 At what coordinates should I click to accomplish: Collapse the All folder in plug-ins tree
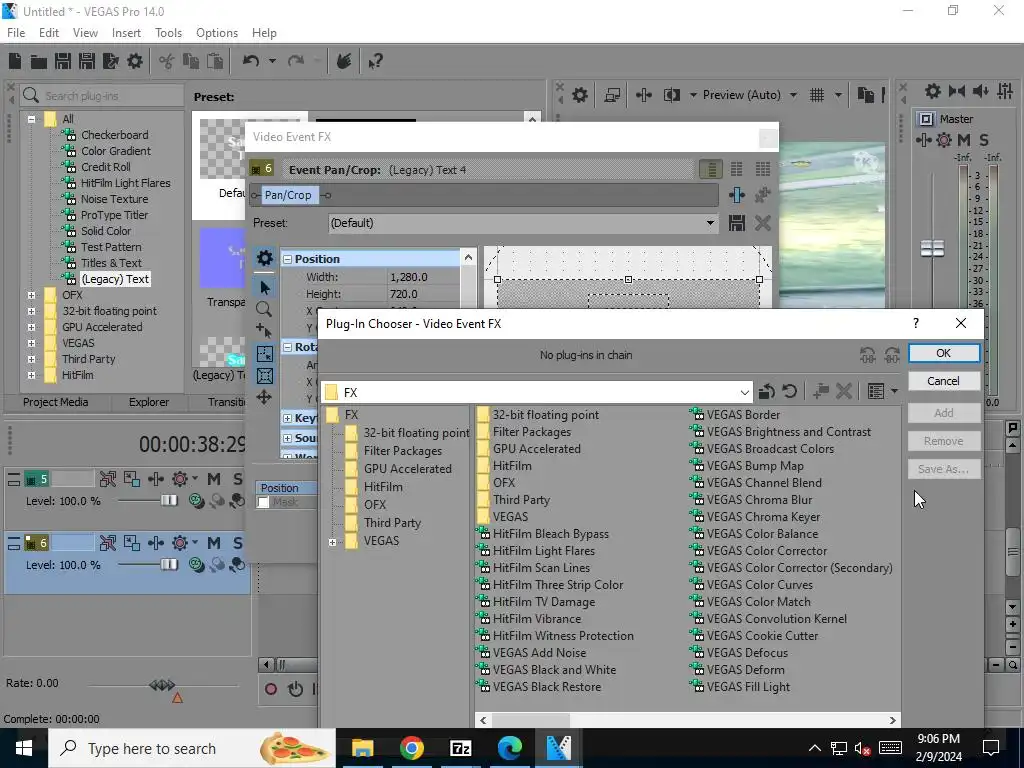tap(31, 119)
